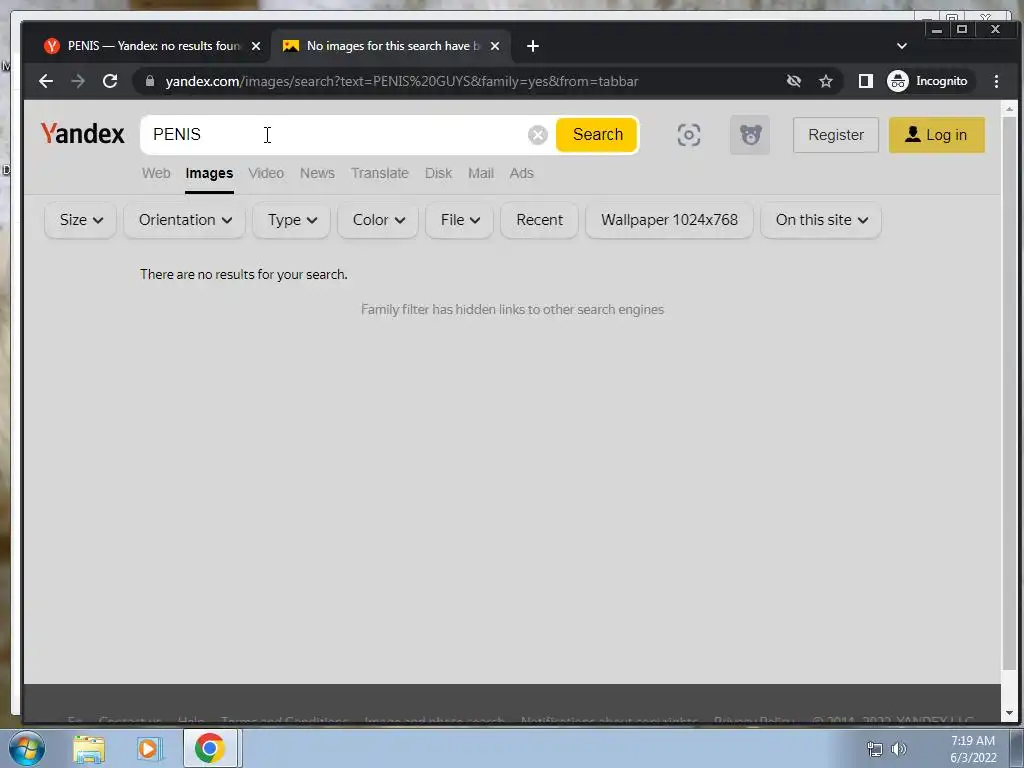Clear the search box with X icon
Viewport: 1024px width, 768px height.
click(x=537, y=135)
